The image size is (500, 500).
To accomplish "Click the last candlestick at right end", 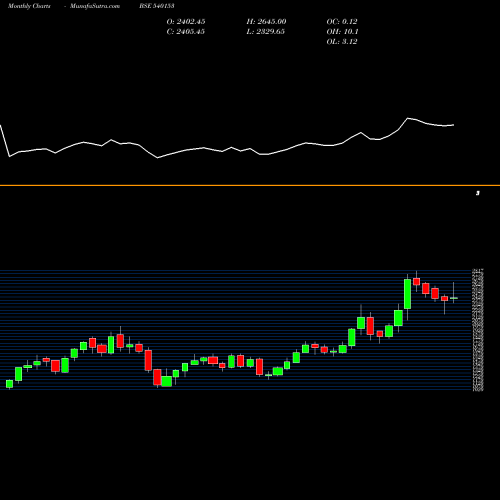I will (454, 298).
